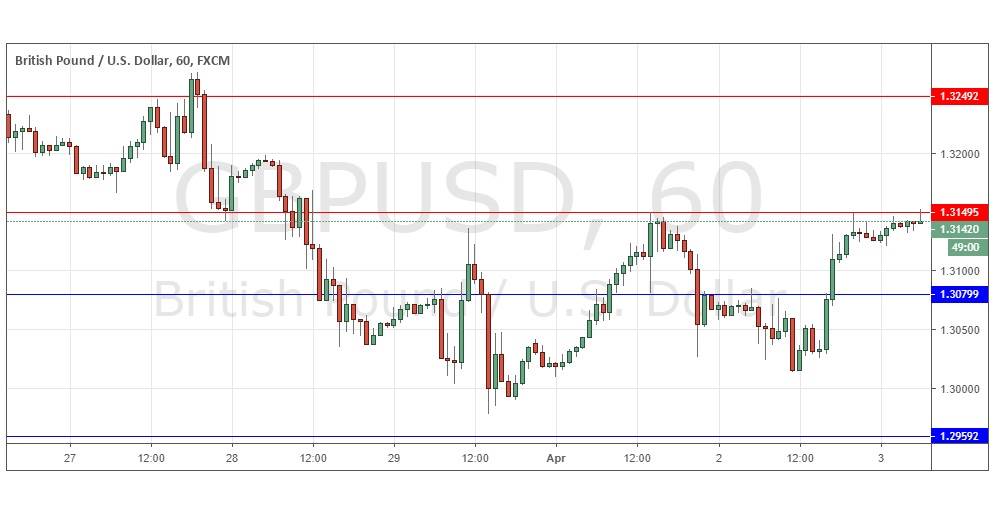Click the 1.30500 price axis label
Viewport: 995px width, 507px height.
[x=958, y=330]
